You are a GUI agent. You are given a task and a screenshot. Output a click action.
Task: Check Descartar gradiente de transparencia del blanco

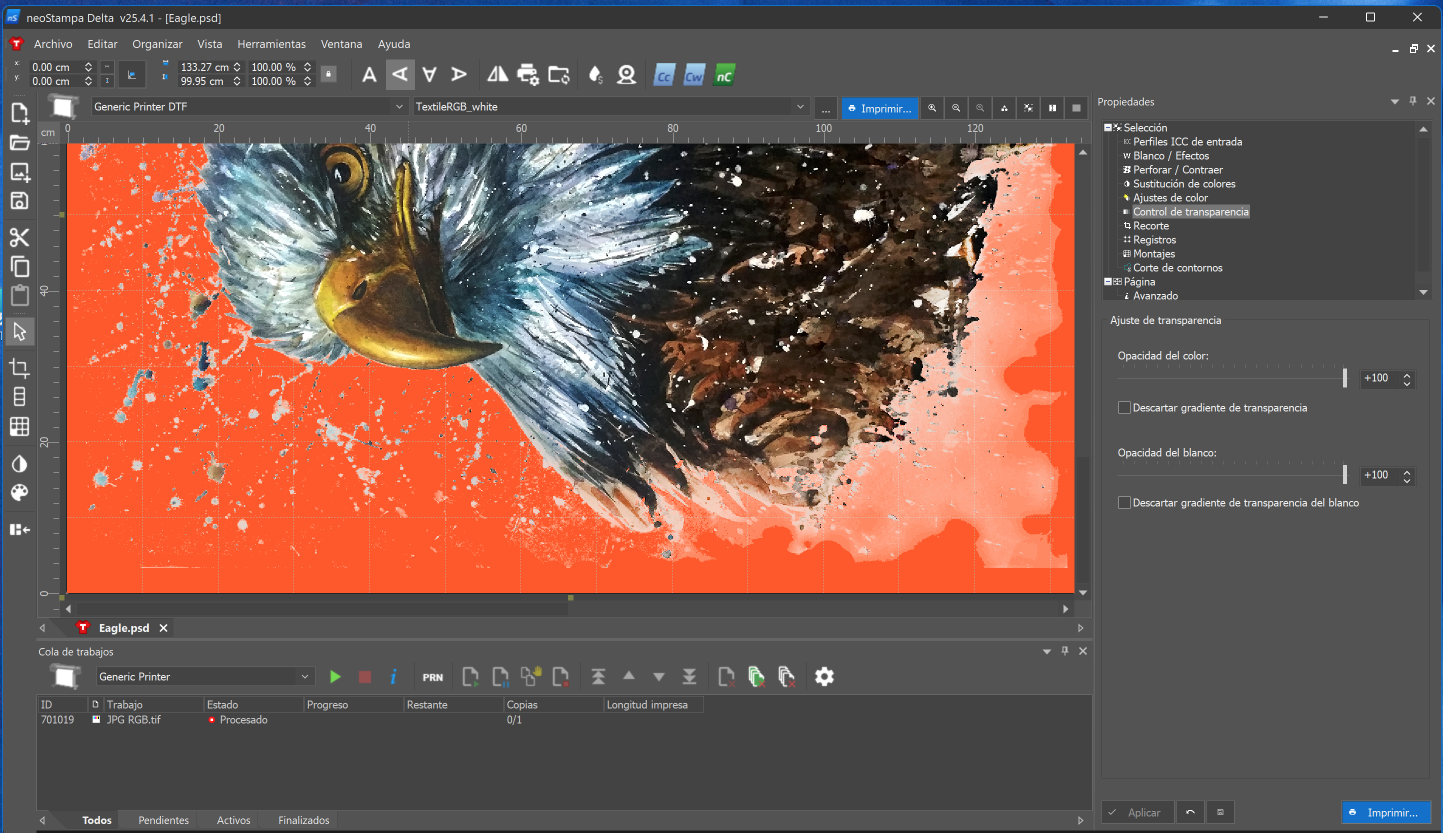pos(1125,503)
